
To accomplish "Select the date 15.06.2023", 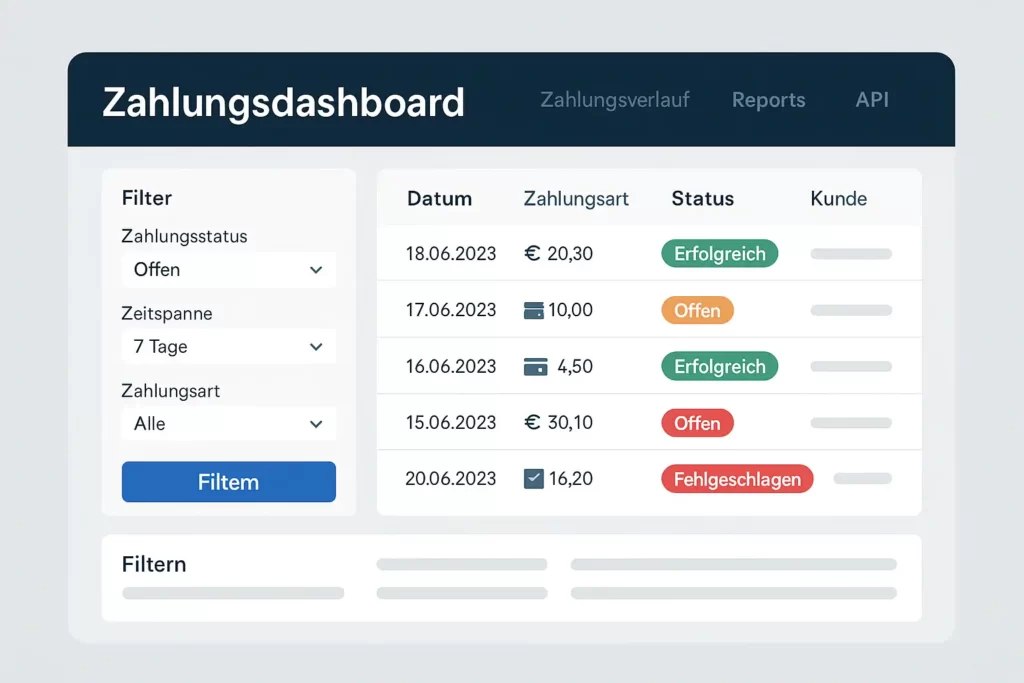I will click(x=451, y=422).
